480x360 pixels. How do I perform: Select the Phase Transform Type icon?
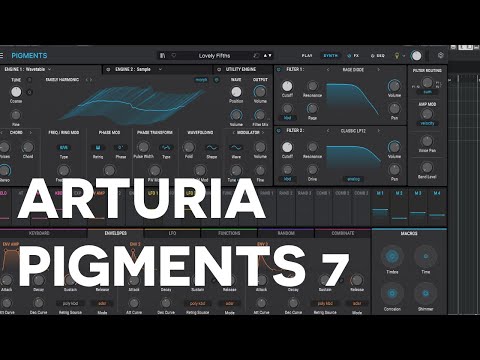click(x=166, y=147)
